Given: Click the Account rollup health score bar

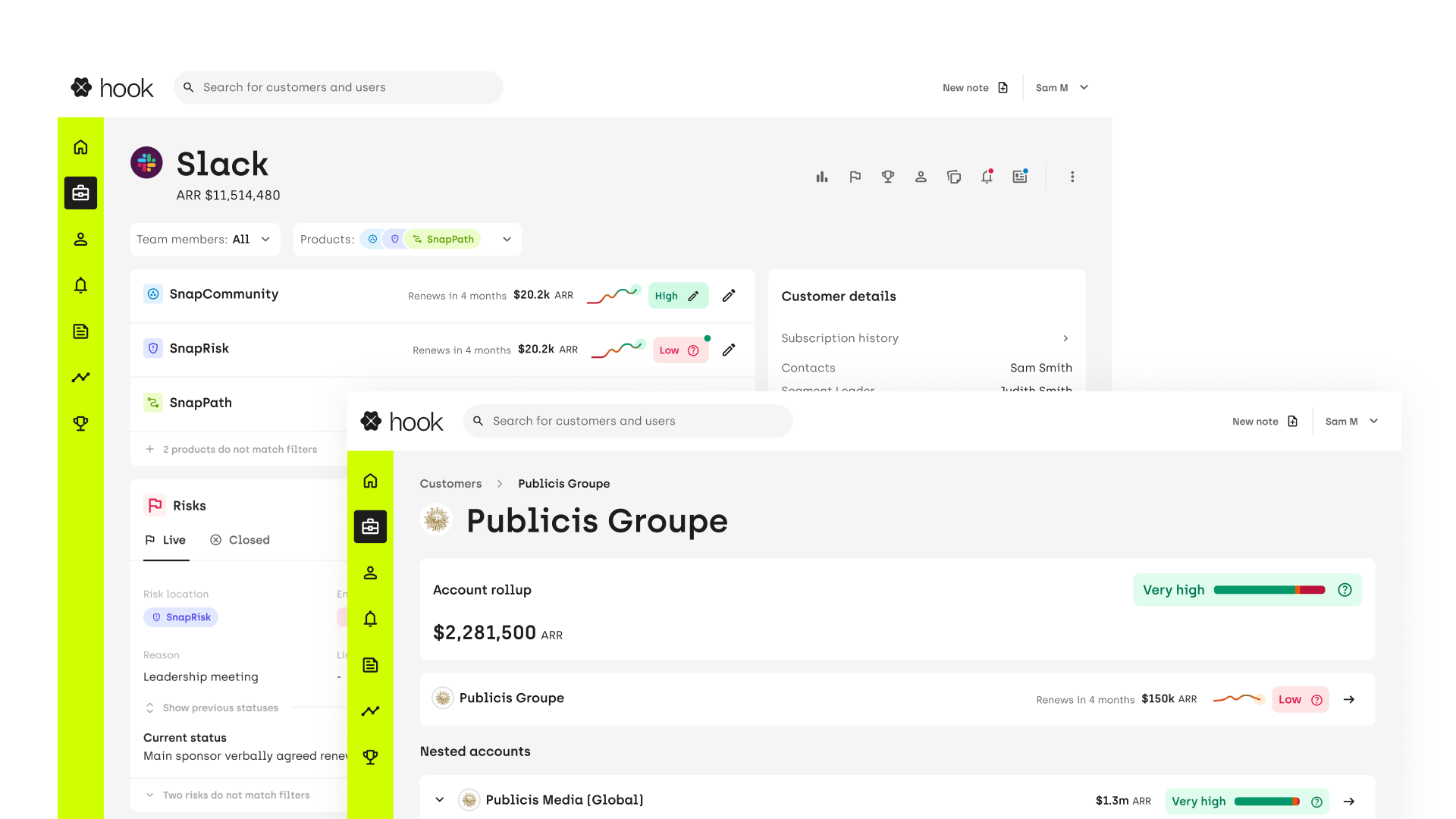Looking at the screenshot, I should (x=1269, y=590).
